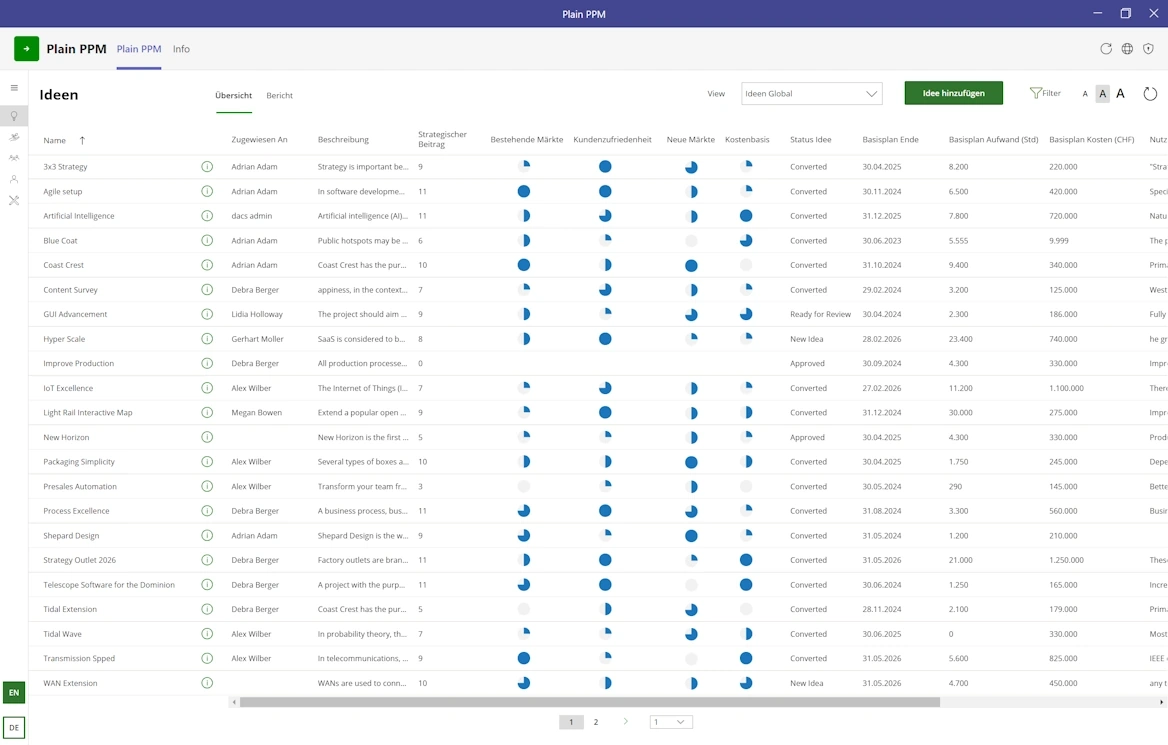Open the tools icon in the sidebar

pos(14,201)
